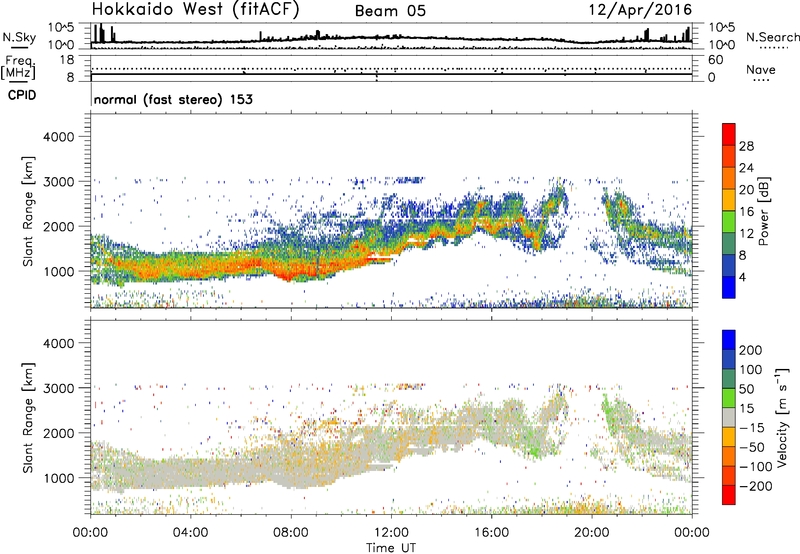The image size is (800, 554).
Task: Click the "CPID" row label
Action: [22, 95]
